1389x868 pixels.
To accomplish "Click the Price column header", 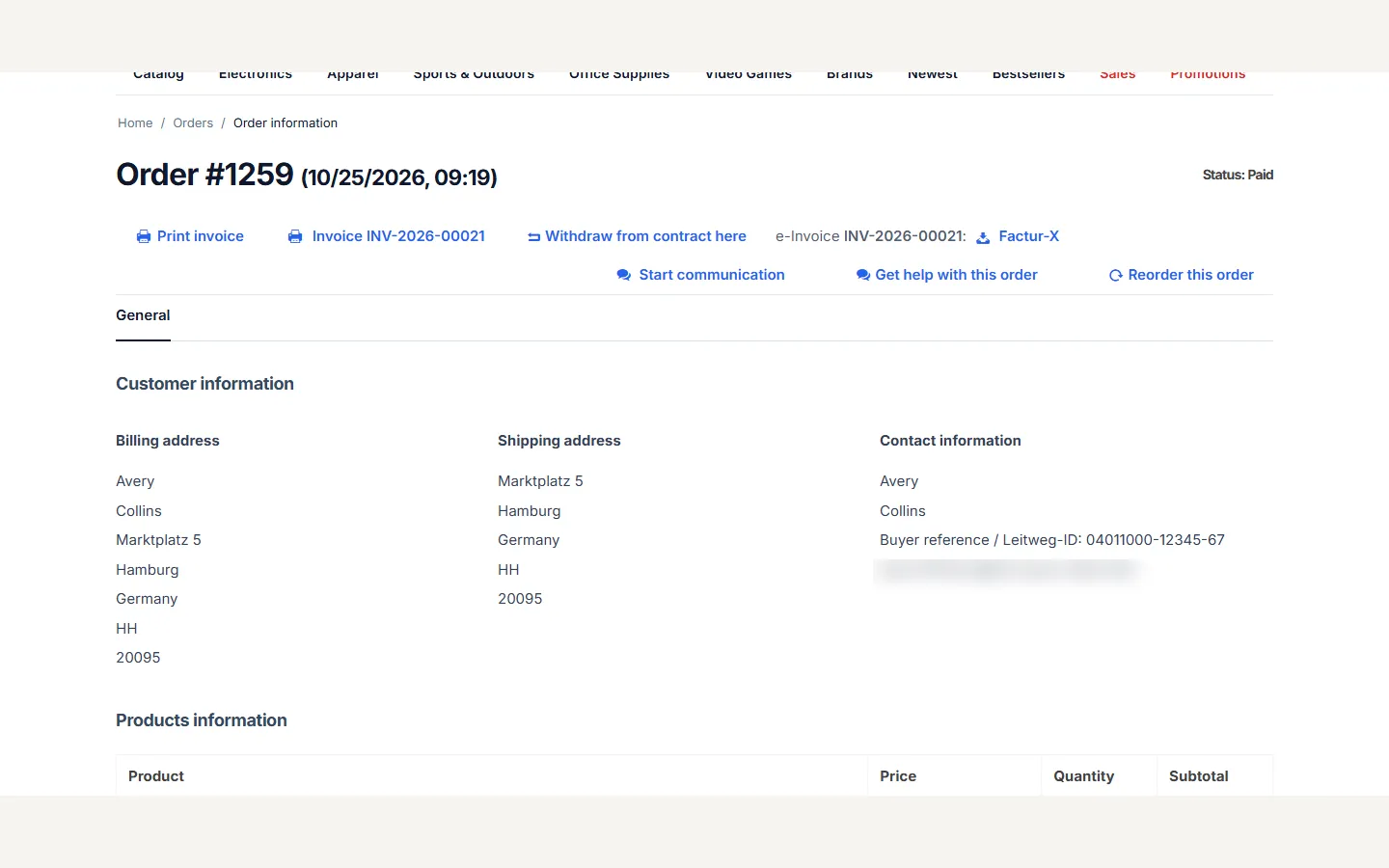I will pos(898,776).
